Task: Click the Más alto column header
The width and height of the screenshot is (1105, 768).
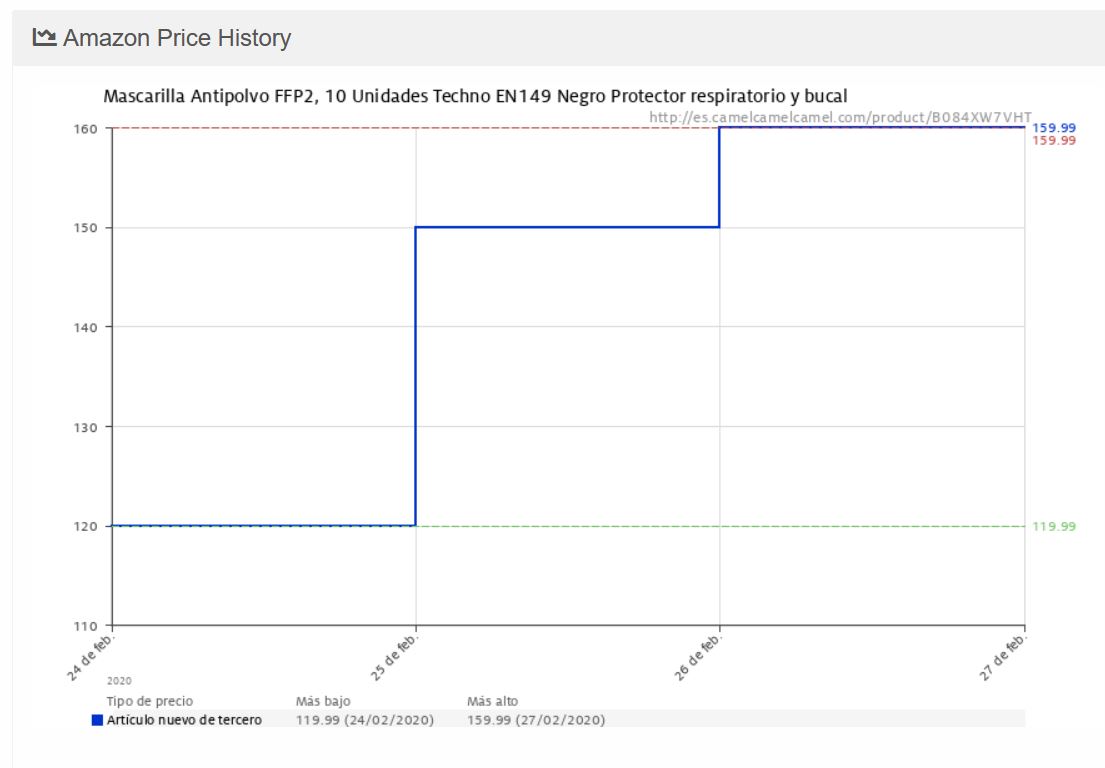Action: coord(492,701)
